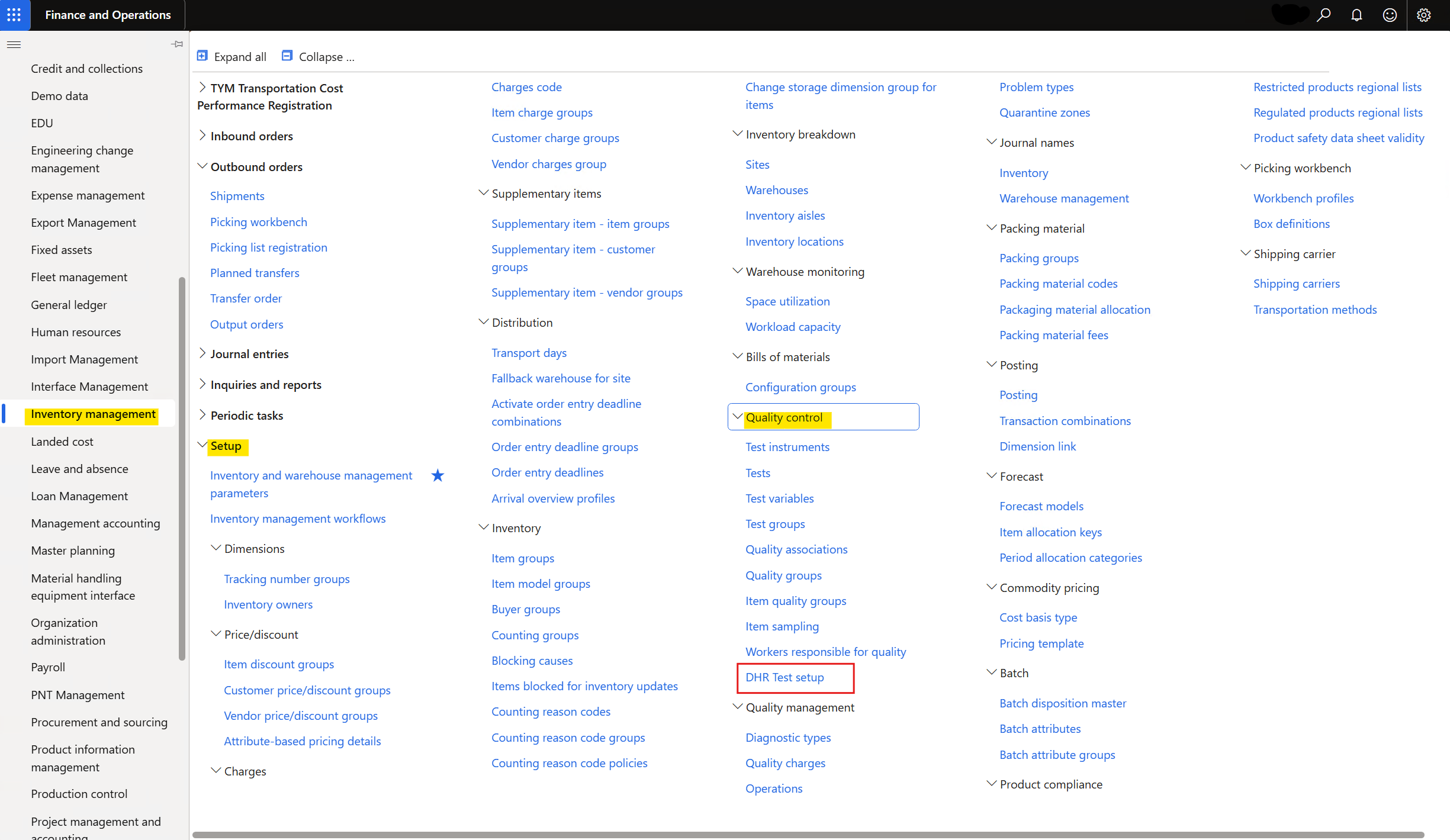Collapse the Setup section
The width and height of the screenshot is (1450, 840).
tap(202, 445)
